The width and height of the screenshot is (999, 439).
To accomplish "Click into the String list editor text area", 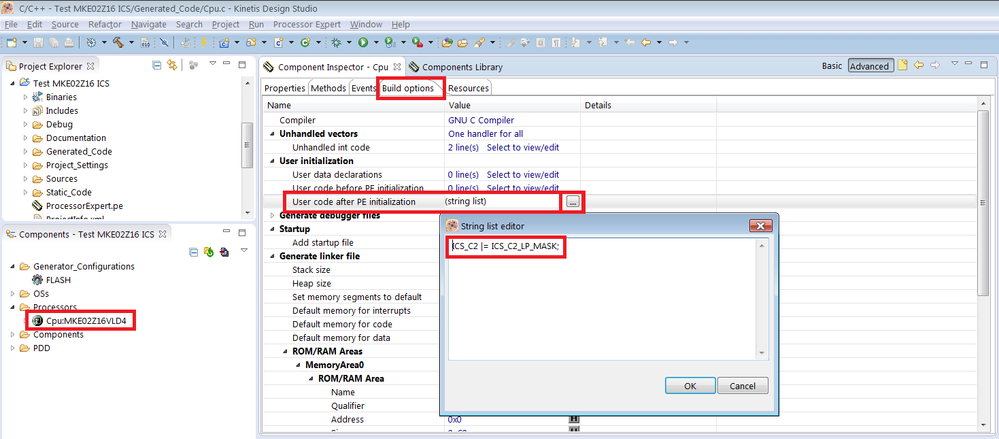I will click(x=601, y=299).
